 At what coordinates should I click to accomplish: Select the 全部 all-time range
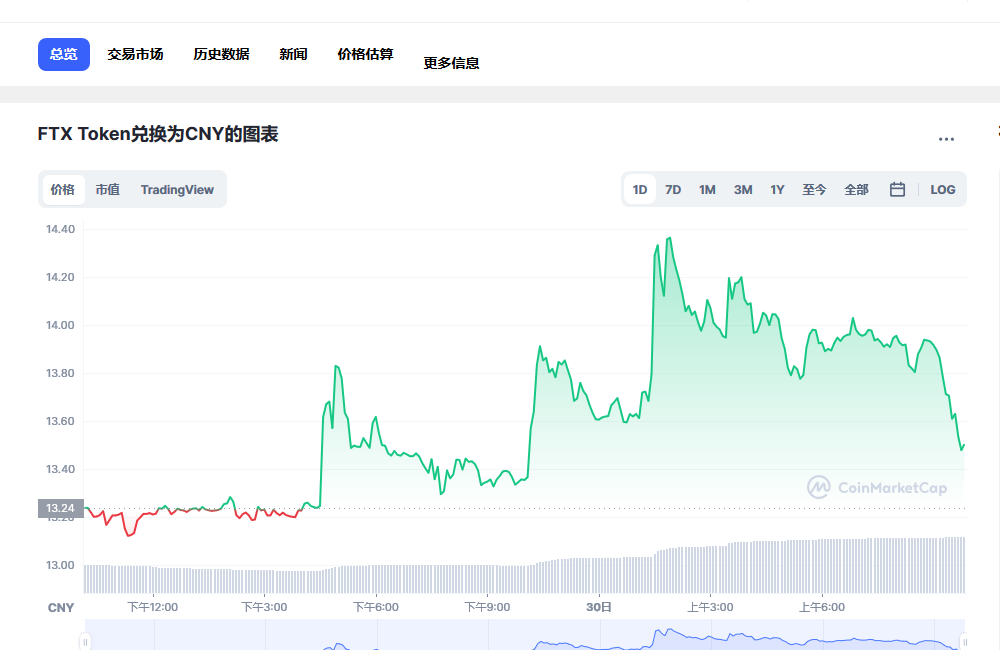tap(857, 189)
